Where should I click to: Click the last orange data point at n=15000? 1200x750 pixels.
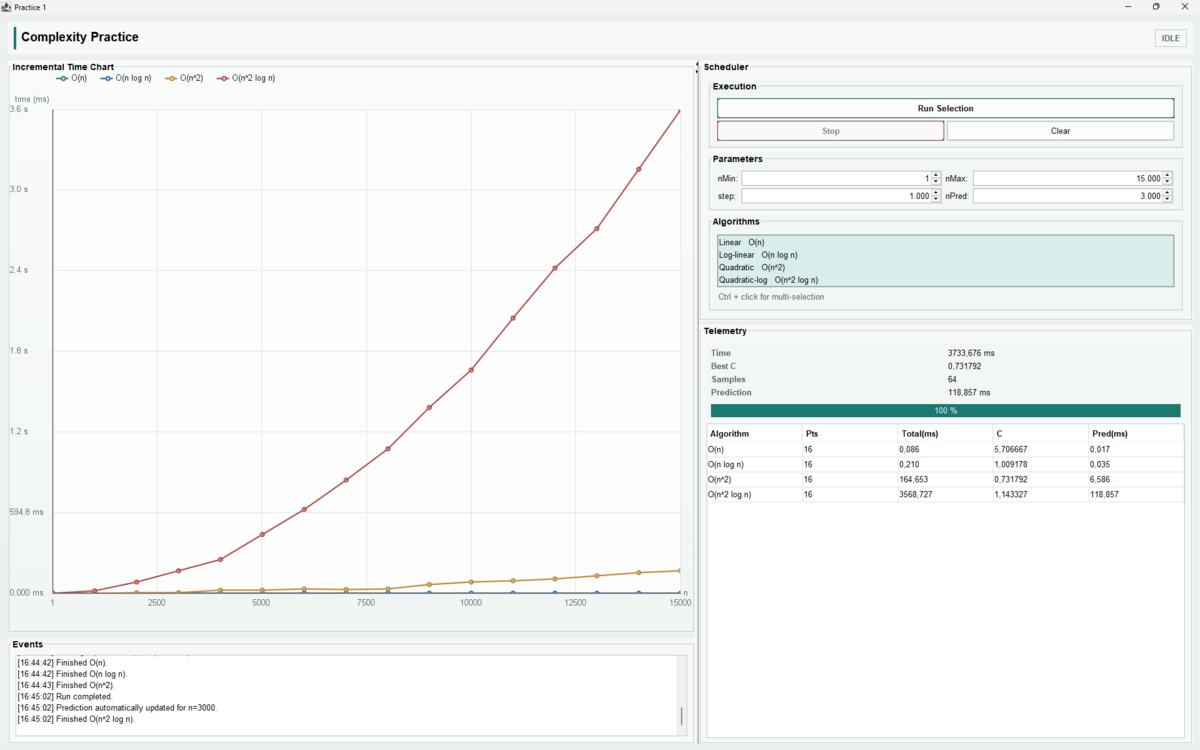tap(680, 571)
